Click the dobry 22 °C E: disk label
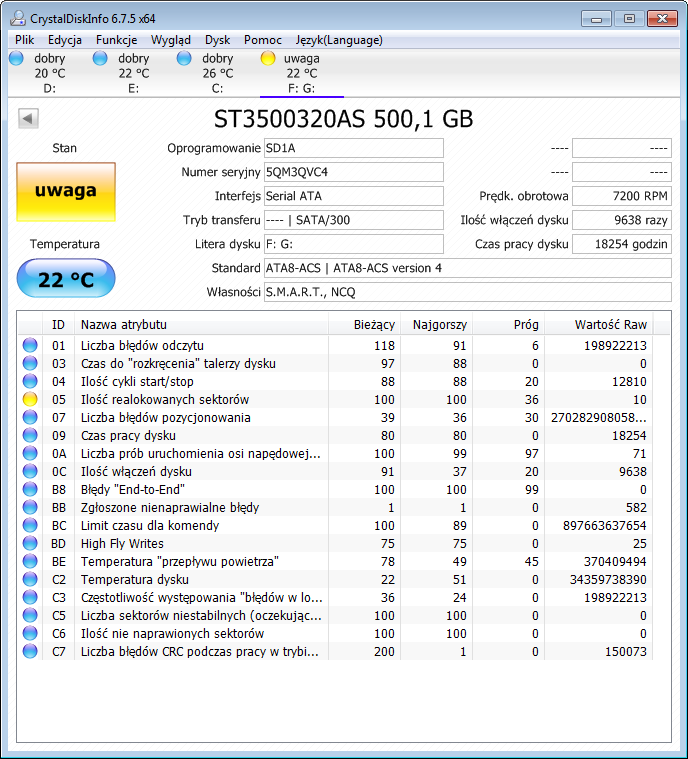Viewport: 688px width, 759px height. click(134, 73)
